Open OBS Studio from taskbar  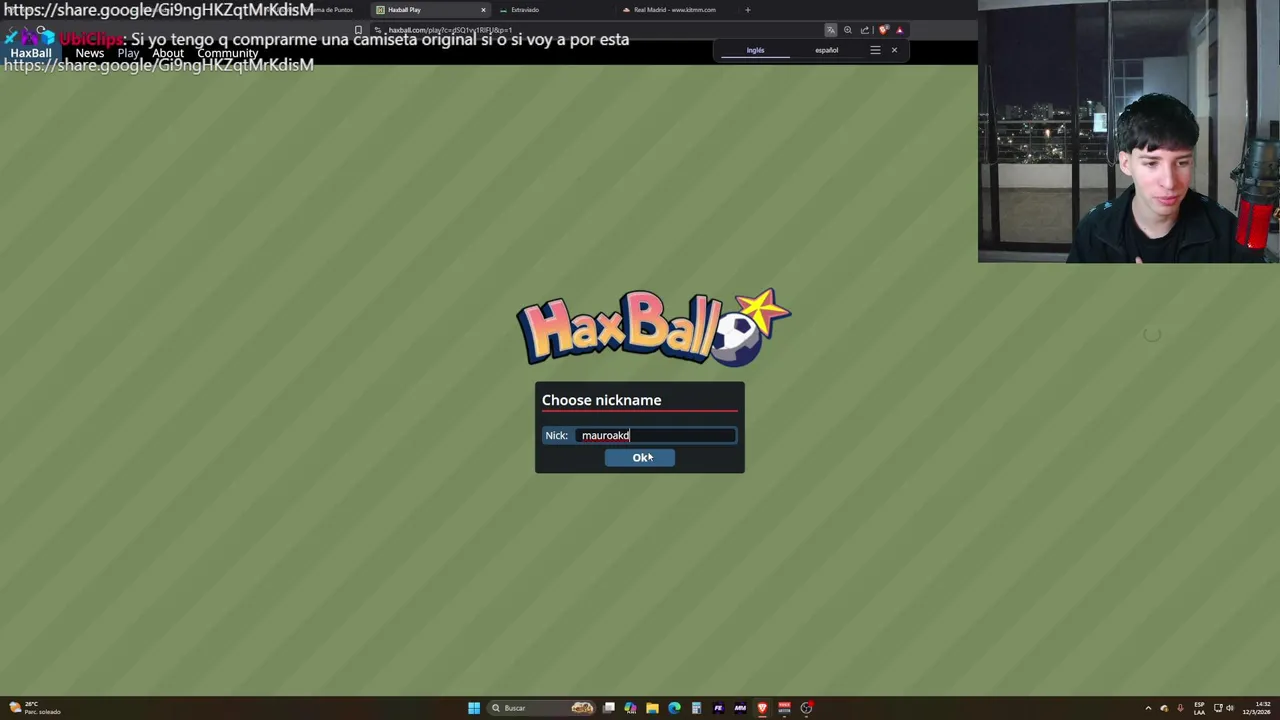[x=806, y=708]
